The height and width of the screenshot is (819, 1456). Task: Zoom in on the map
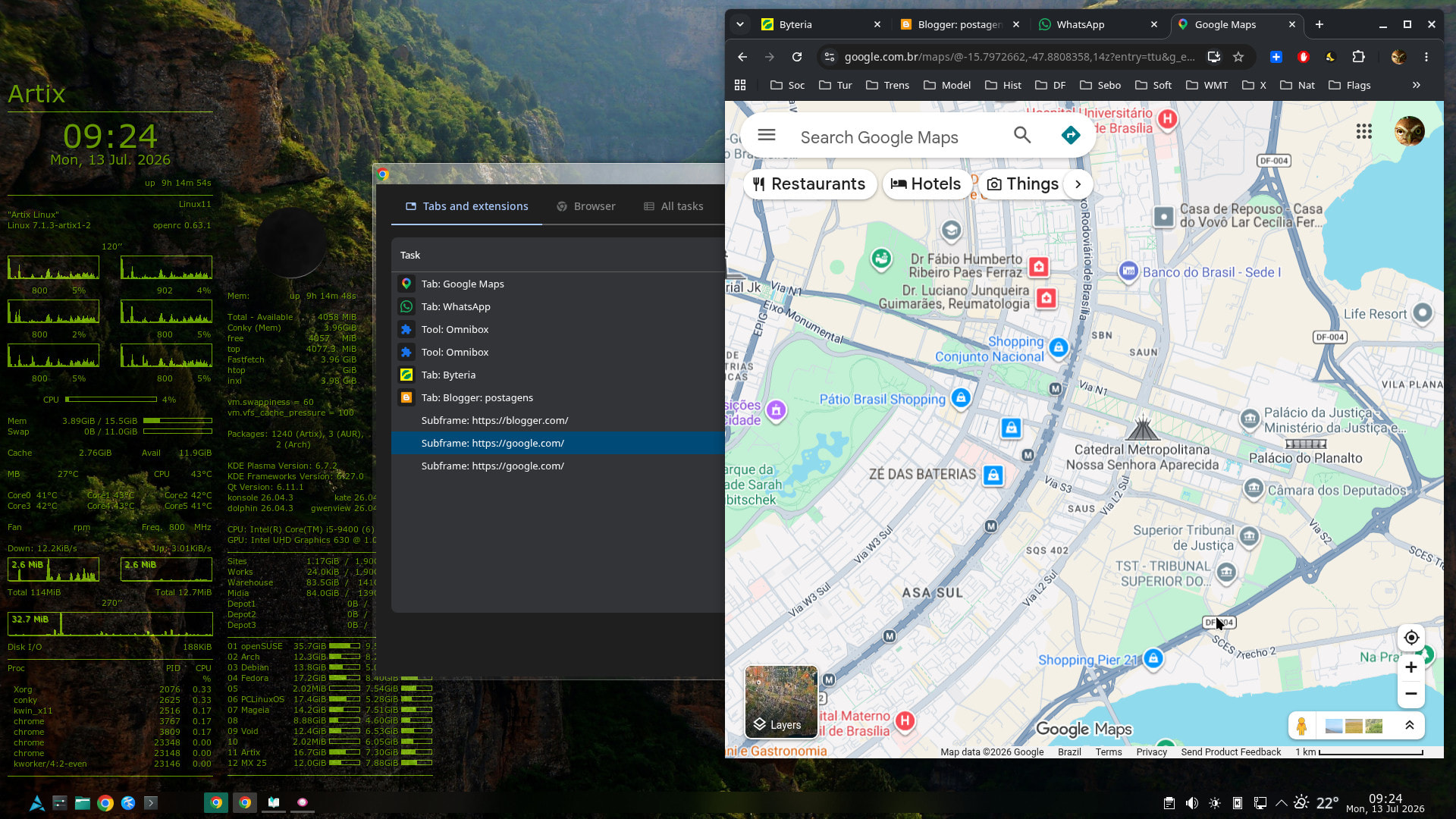tap(1411, 667)
